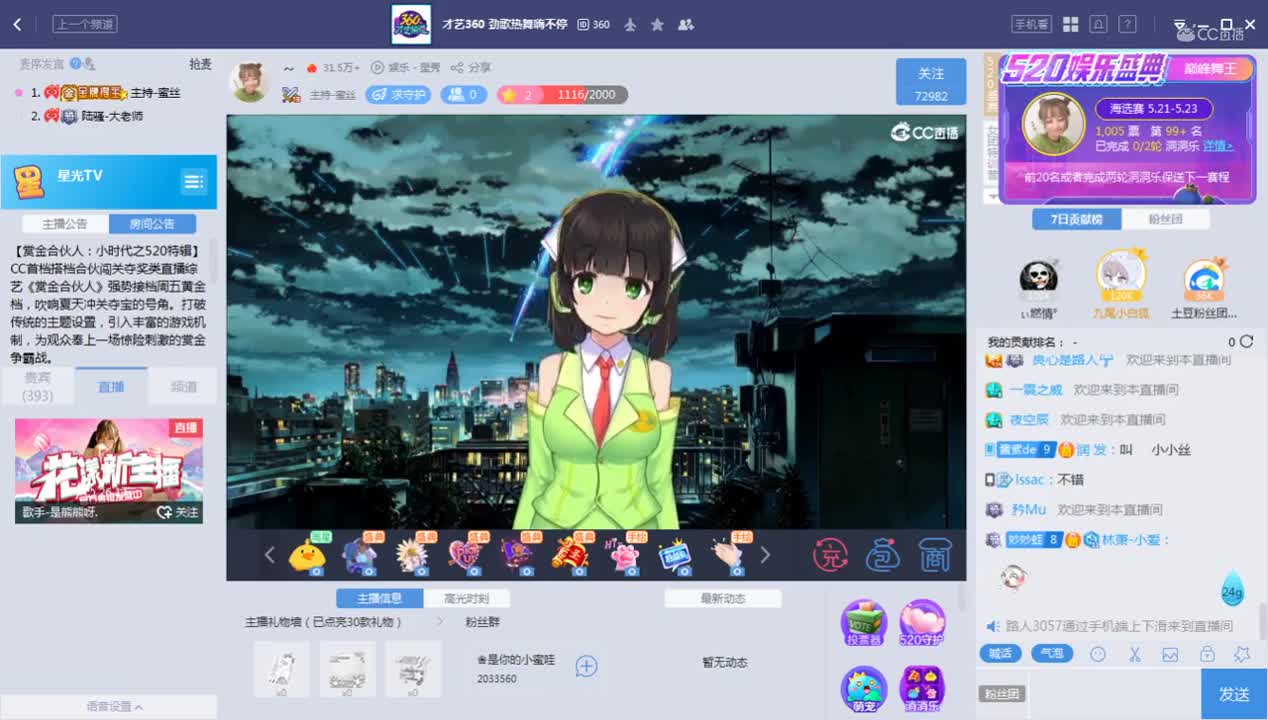Expand the arrow below the banner side tabs

pyautogui.click(x=991, y=196)
